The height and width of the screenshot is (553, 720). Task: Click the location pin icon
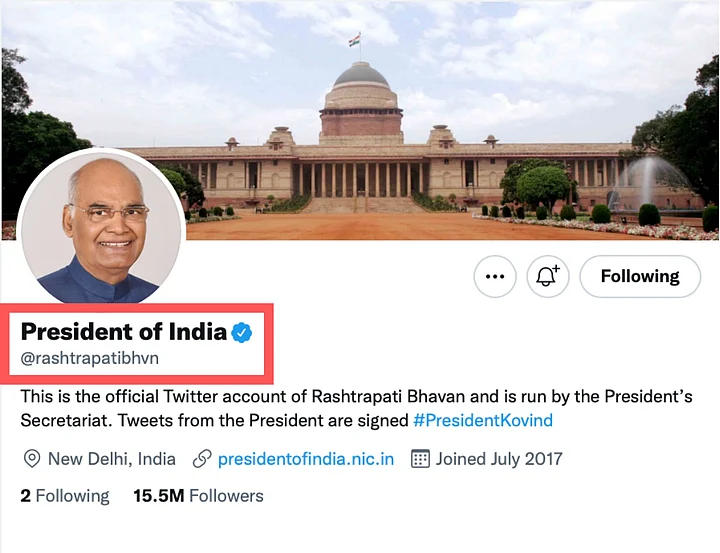[x=32, y=459]
